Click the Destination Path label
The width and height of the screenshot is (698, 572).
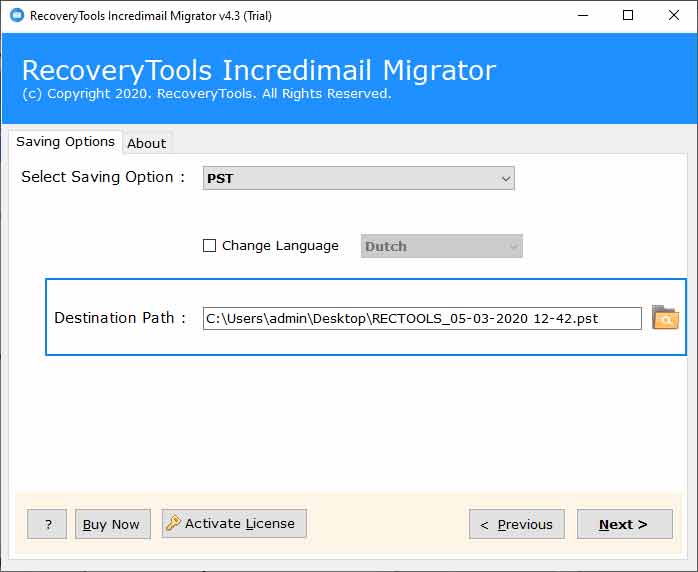(119, 318)
